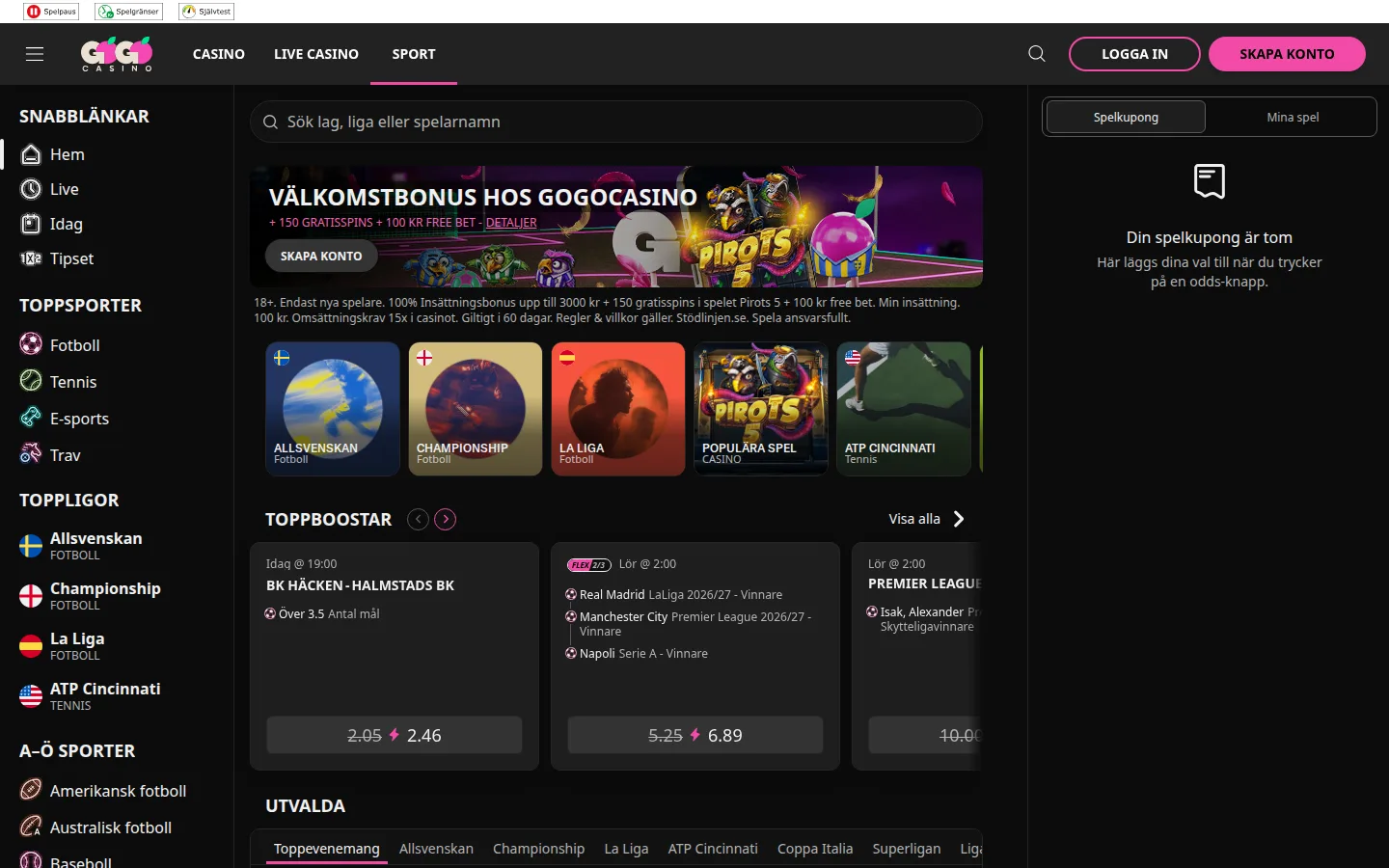
Task: Click the ATP Cincinnati US flag icon
Action: [x=31, y=696]
